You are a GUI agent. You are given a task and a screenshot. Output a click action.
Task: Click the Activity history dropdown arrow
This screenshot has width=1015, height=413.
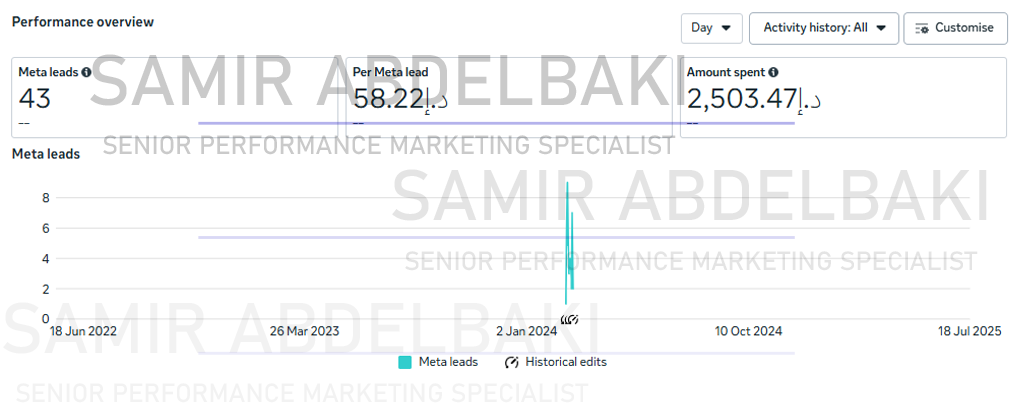[x=881, y=28]
